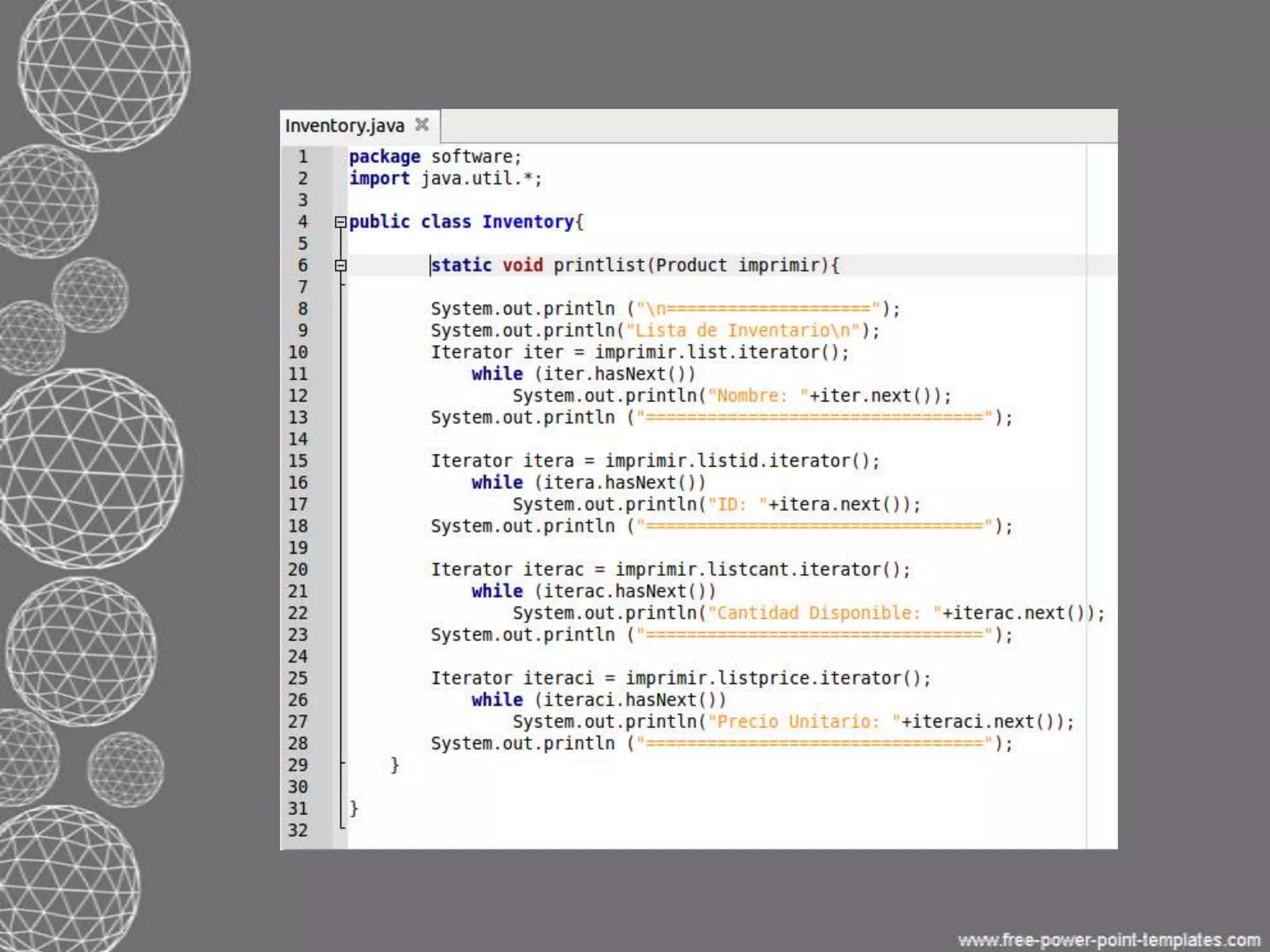Image resolution: width=1270 pixels, height=952 pixels.
Task: Click the 'static void printlist' line
Action: click(635, 265)
